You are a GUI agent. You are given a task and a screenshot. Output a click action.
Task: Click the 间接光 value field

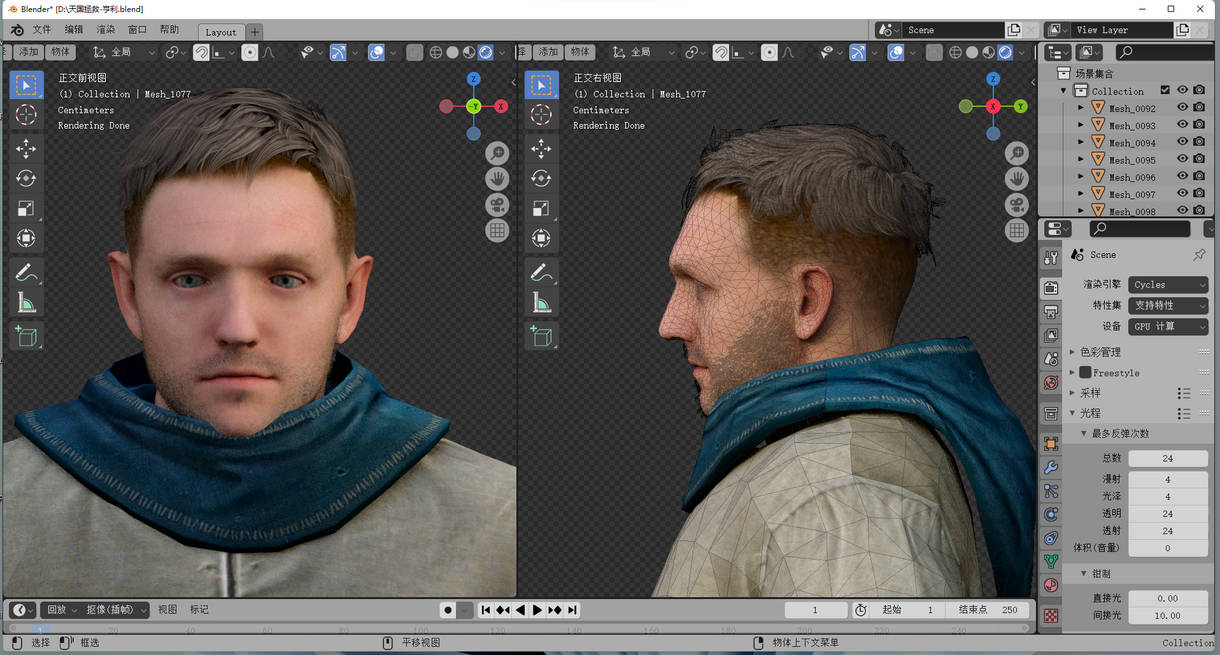1168,615
